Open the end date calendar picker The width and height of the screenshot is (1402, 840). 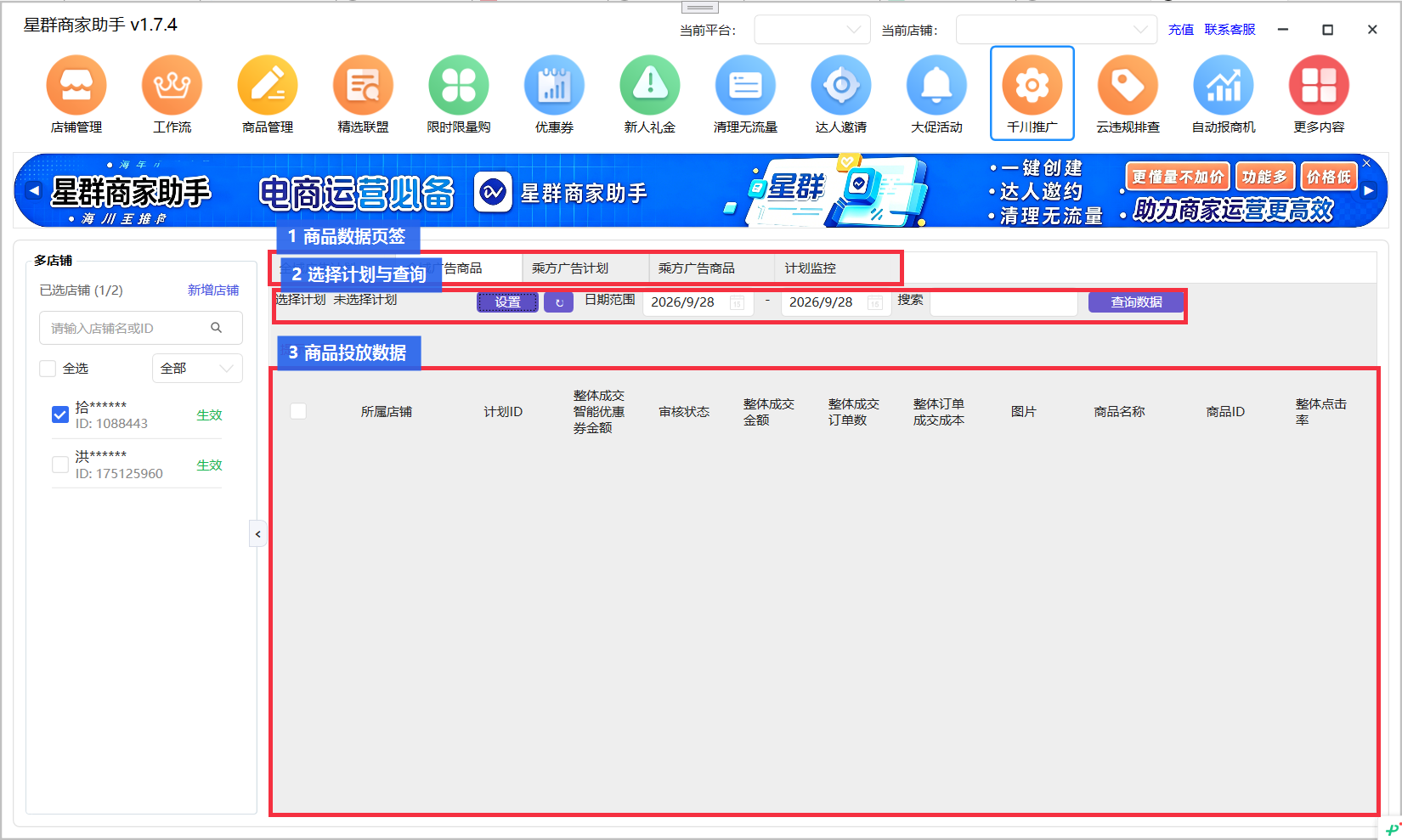[x=875, y=303]
